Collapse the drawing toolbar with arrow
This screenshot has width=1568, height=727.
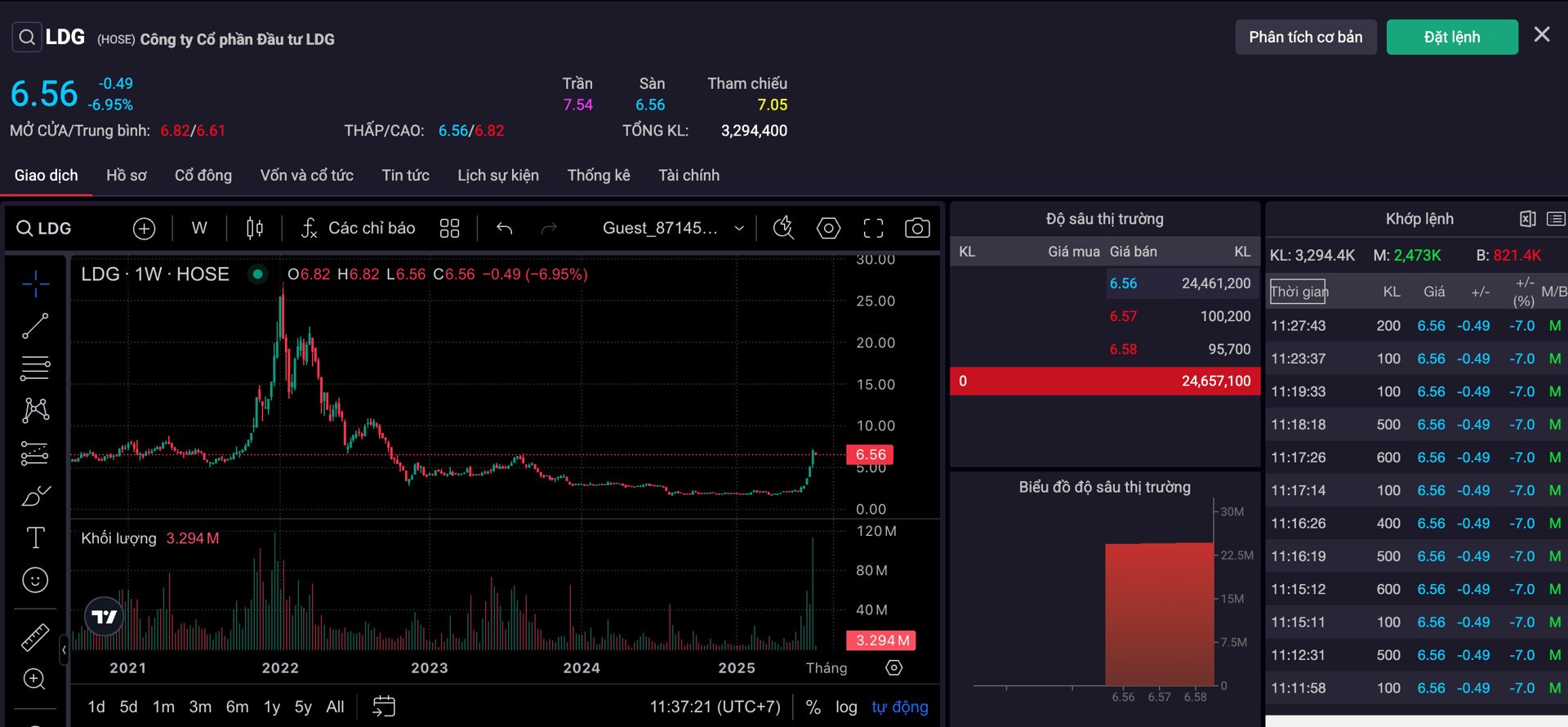[x=64, y=650]
